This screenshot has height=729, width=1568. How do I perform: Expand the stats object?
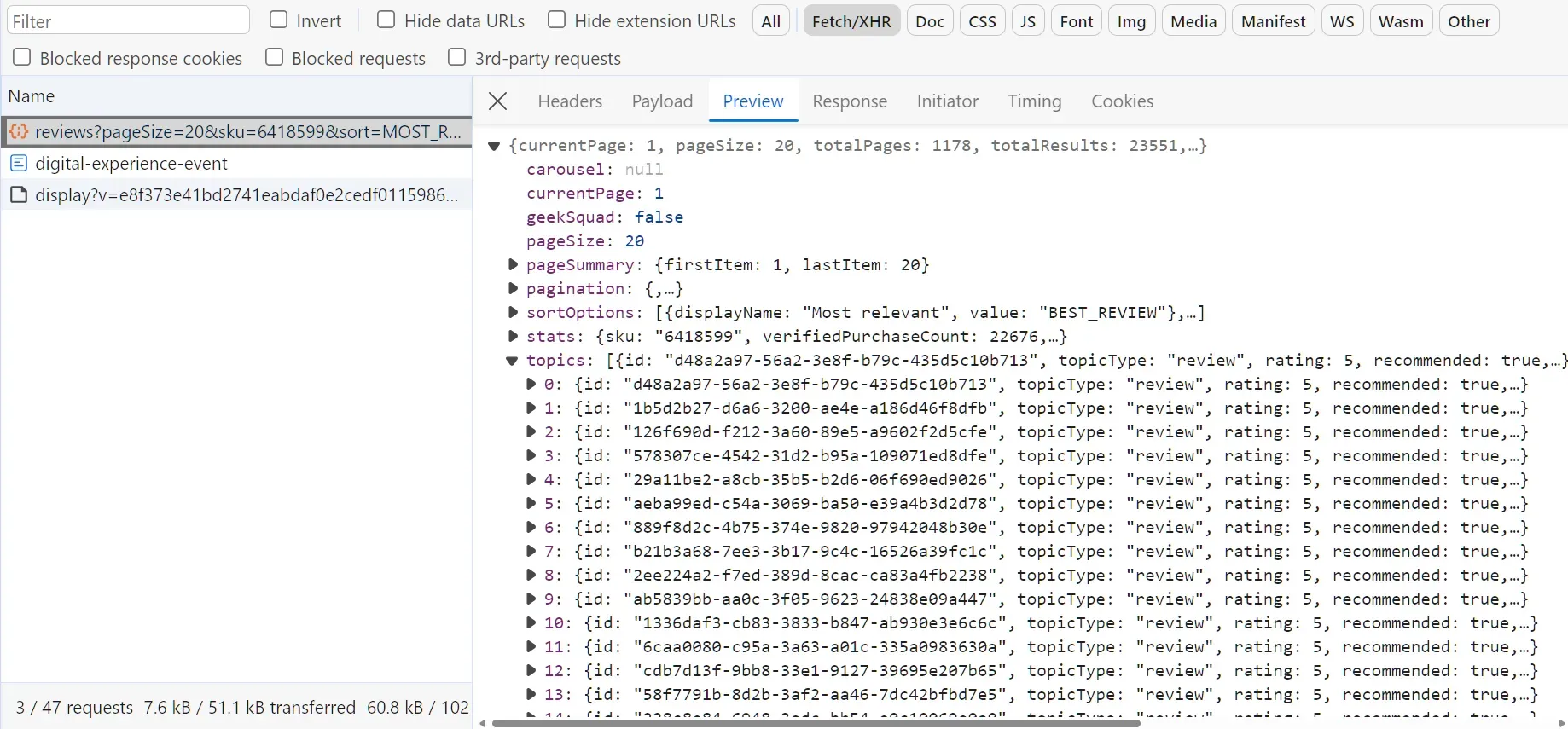[x=513, y=336]
